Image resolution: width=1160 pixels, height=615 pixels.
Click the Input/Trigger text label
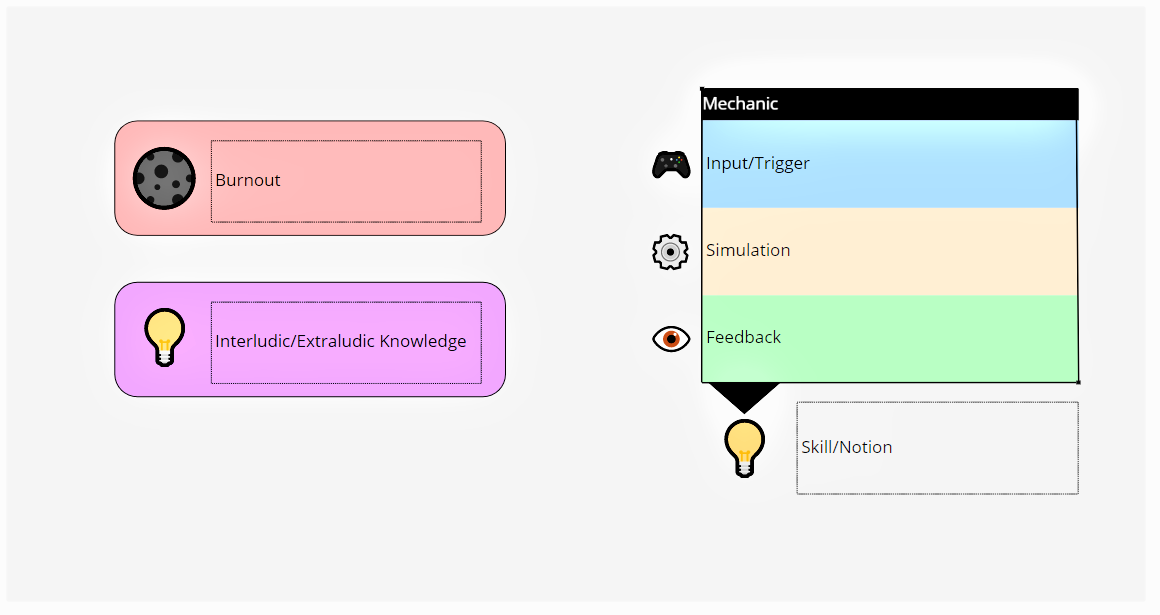(x=758, y=164)
